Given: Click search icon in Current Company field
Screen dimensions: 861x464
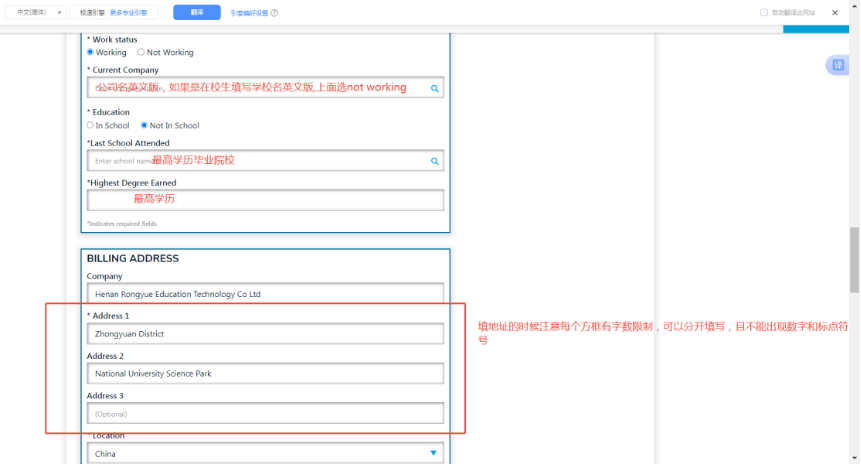Looking at the screenshot, I should point(435,88).
